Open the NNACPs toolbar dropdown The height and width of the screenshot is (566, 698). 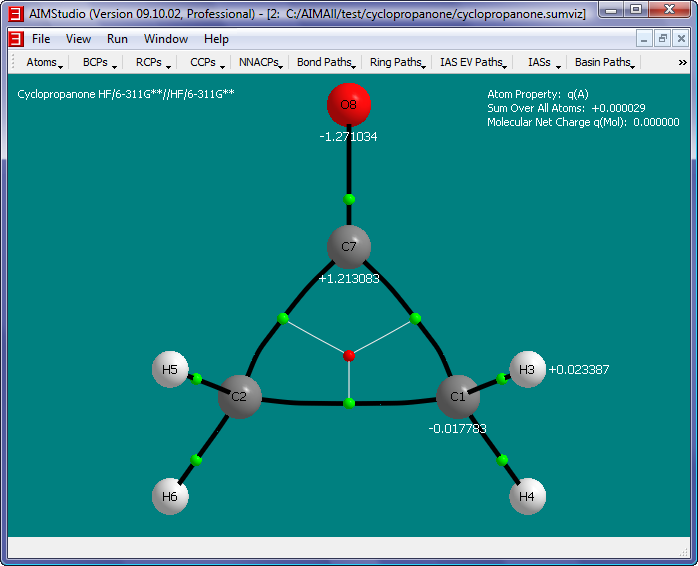coord(261,62)
